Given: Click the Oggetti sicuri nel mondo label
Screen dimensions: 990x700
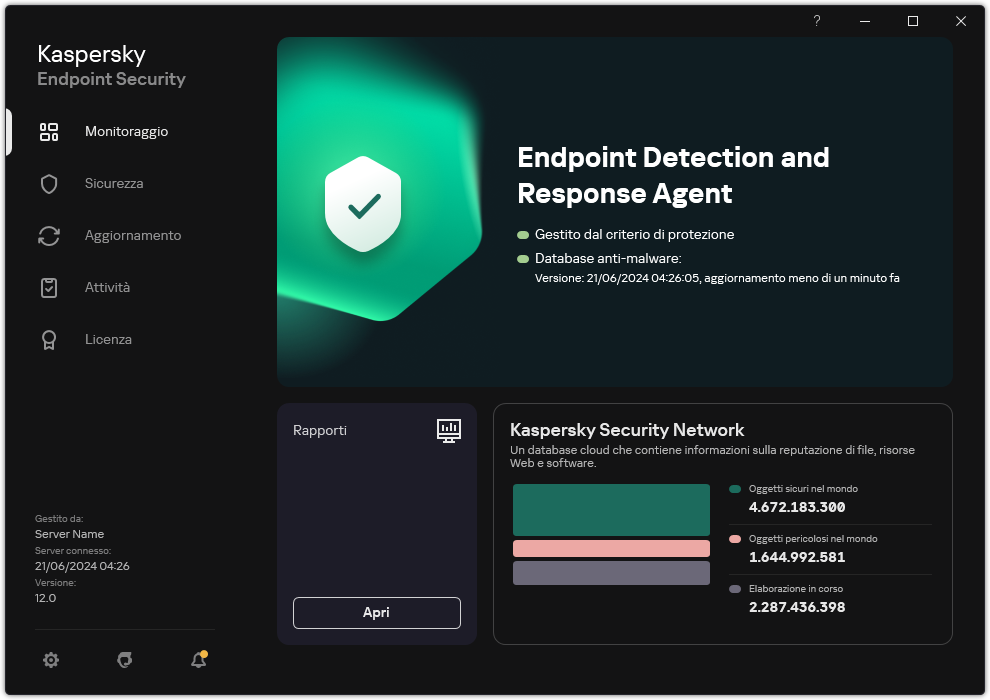Looking at the screenshot, I should click(803, 489).
